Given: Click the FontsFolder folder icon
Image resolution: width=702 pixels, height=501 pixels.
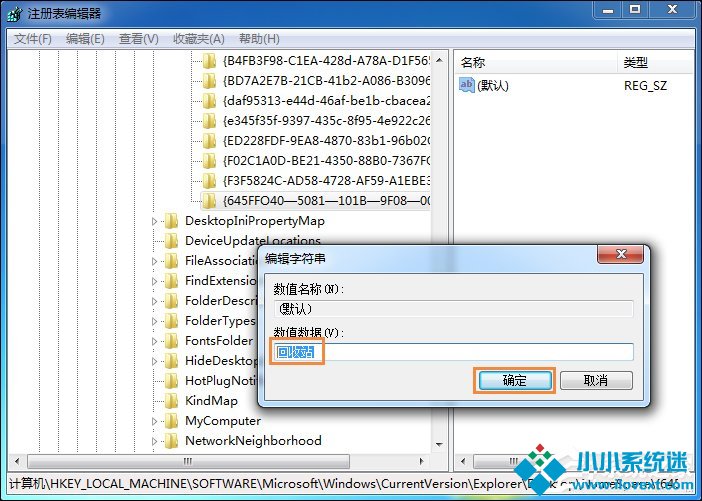Looking at the screenshot, I should tap(171, 341).
